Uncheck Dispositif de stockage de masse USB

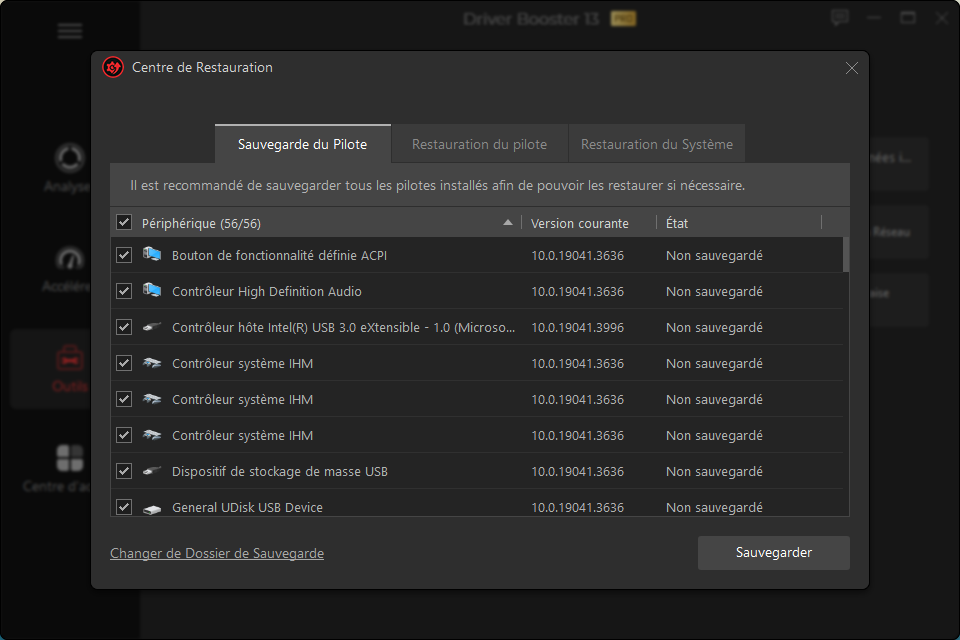[124, 471]
